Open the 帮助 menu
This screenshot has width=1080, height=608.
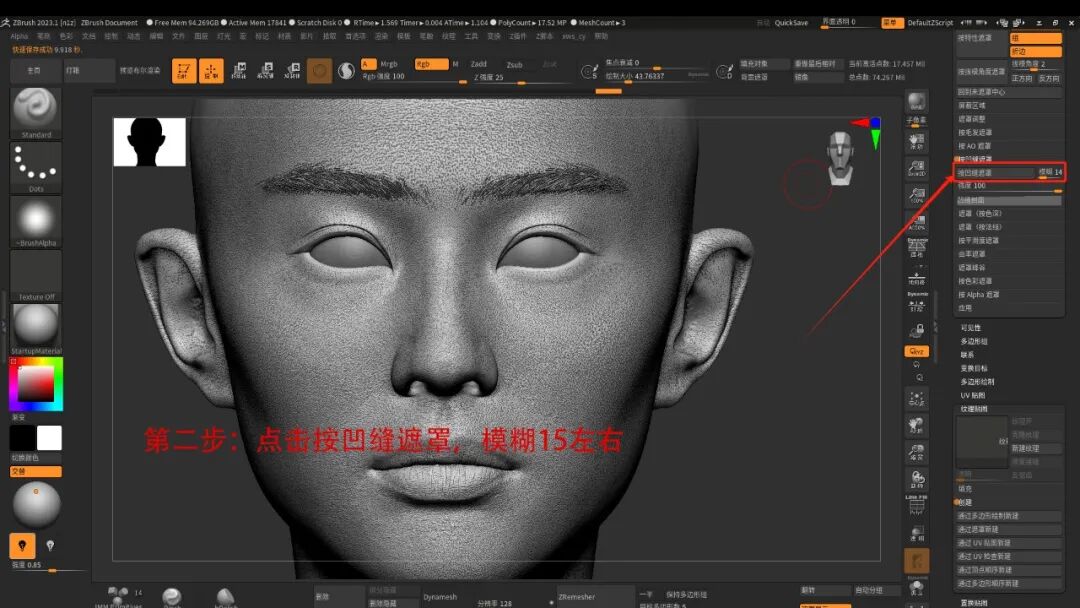(x=601, y=36)
